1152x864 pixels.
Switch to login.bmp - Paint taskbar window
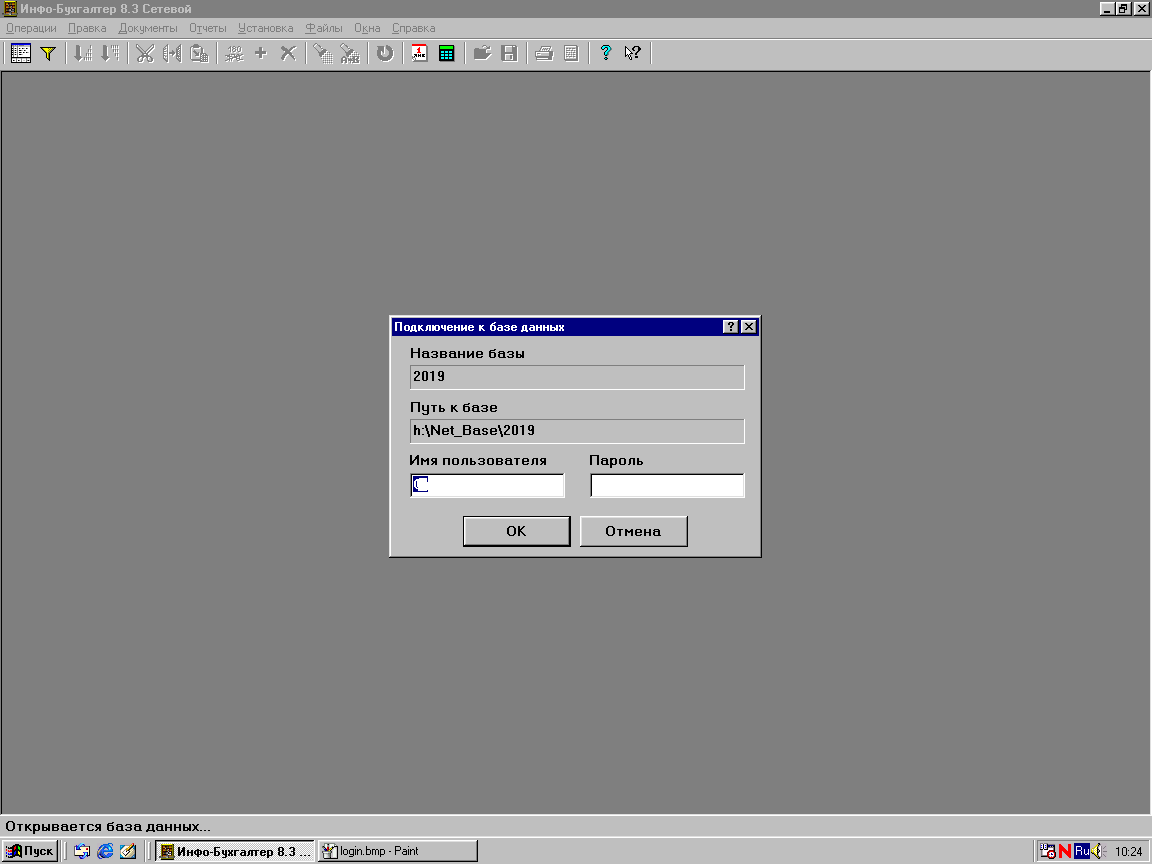pos(397,851)
